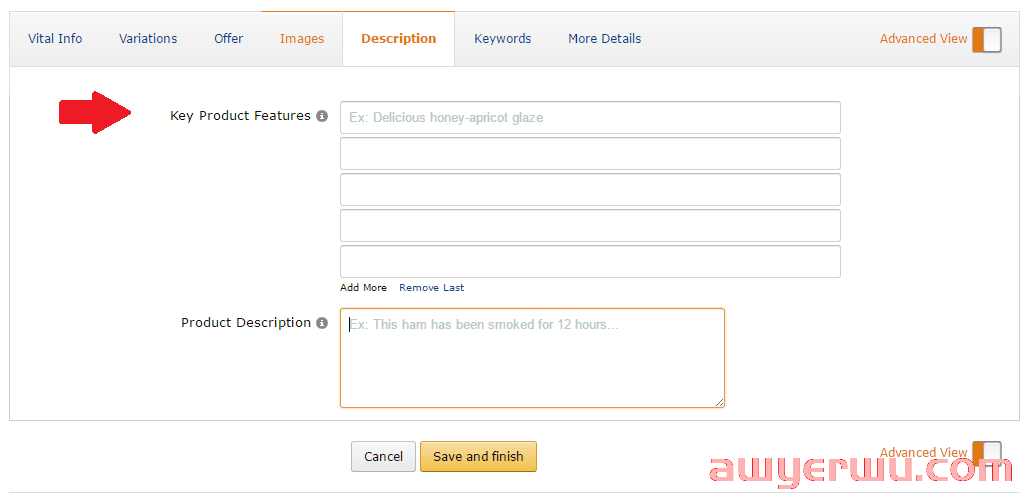
Task: Go to the Offer tab
Action: point(228,39)
